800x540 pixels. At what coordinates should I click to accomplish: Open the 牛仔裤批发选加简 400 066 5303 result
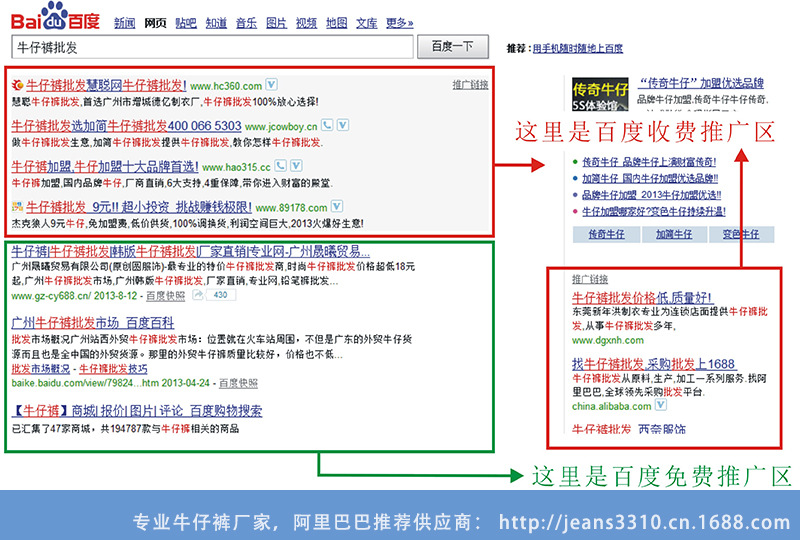click(x=126, y=126)
